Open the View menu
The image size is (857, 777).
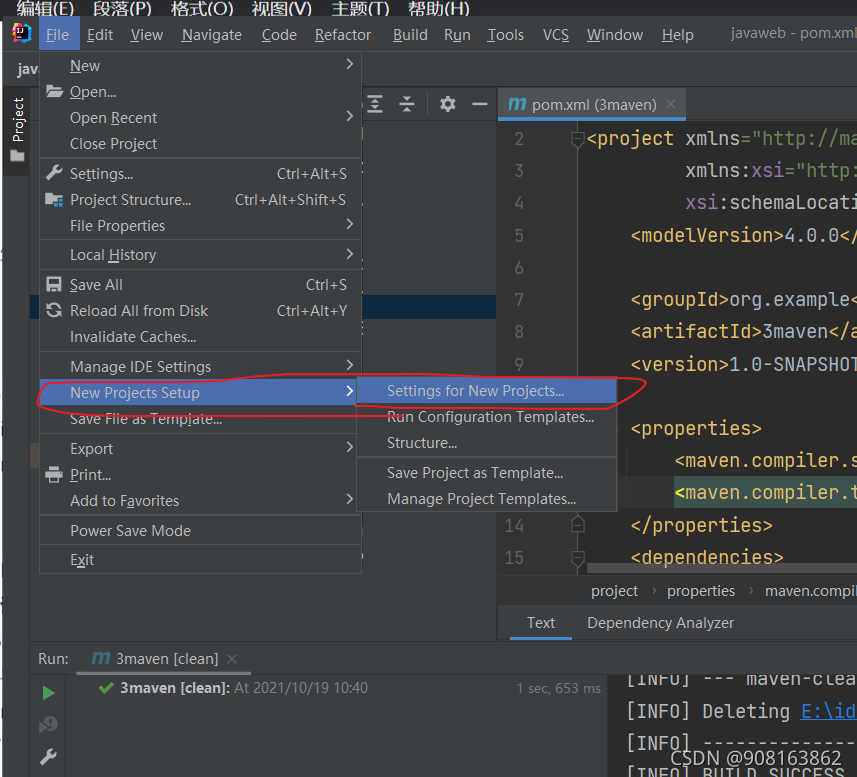[x=146, y=34]
